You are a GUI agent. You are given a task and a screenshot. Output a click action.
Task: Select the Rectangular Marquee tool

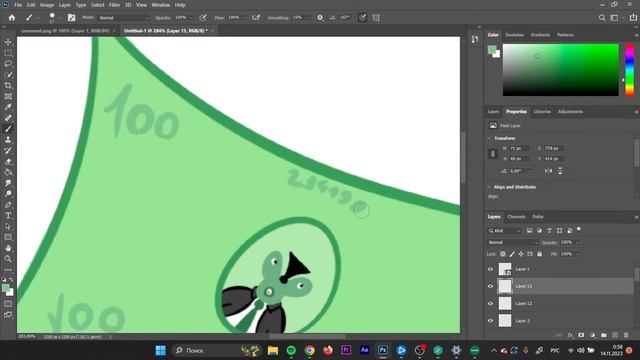coord(8,53)
